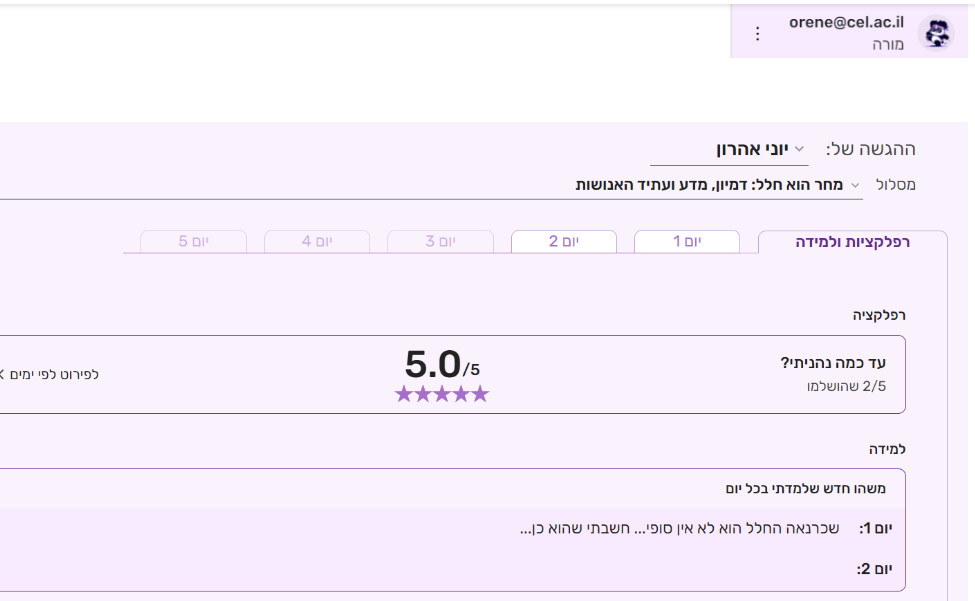Click the fifth rating star
This screenshot has height=601, width=975.
tap(480, 394)
